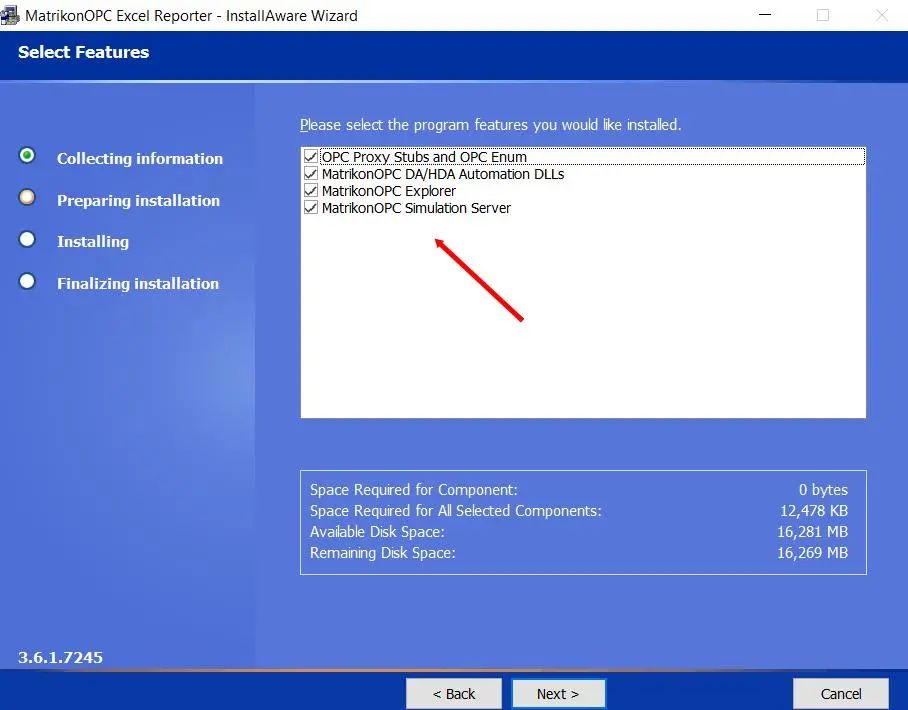
Task: Click the Finalizing installation step indicator
Action: [x=27, y=281]
